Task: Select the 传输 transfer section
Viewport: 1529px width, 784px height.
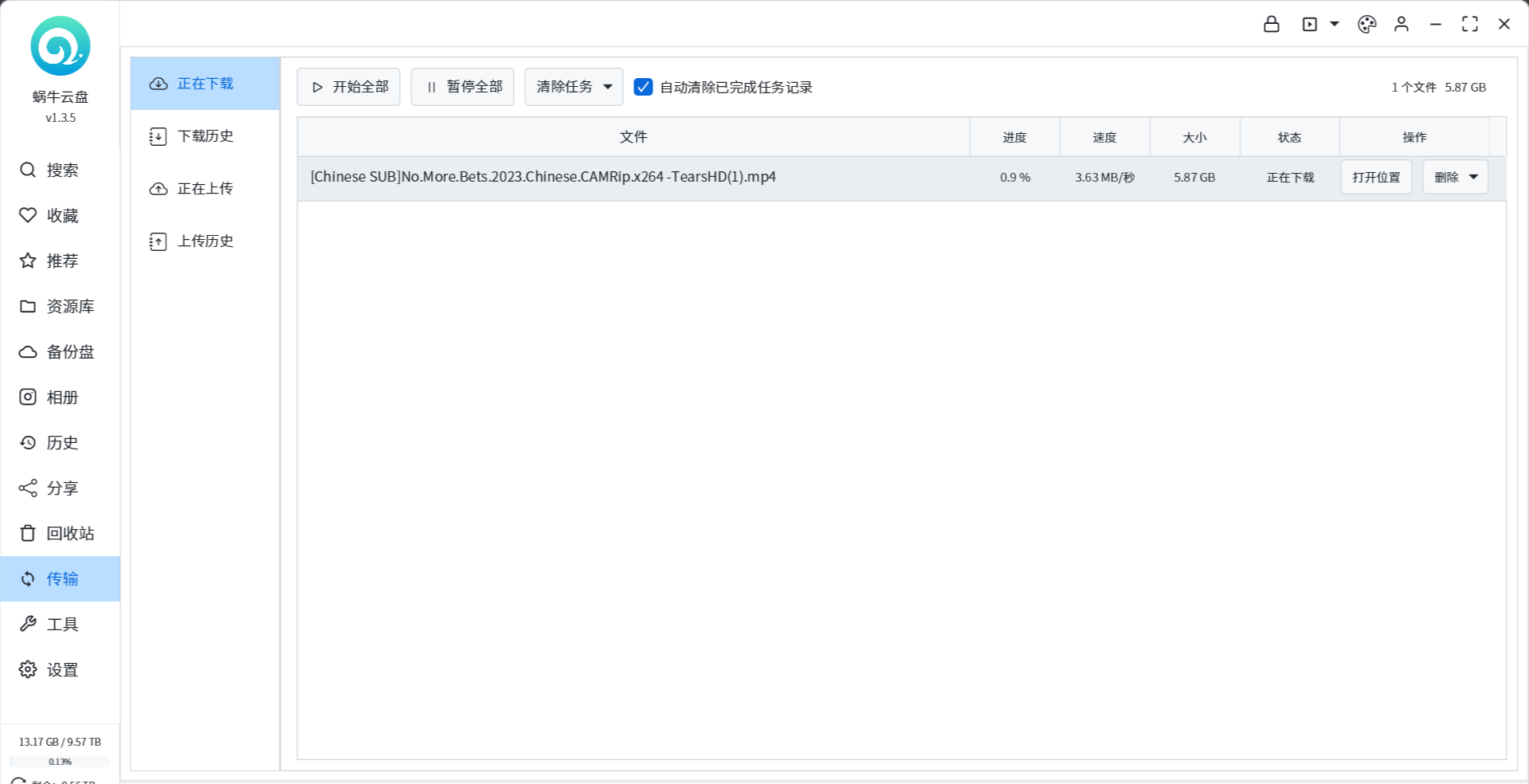Action: pyautogui.click(x=60, y=578)
